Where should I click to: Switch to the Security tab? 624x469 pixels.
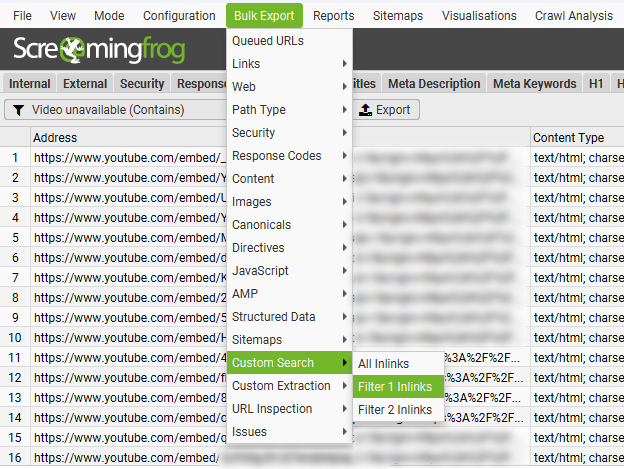142,84
